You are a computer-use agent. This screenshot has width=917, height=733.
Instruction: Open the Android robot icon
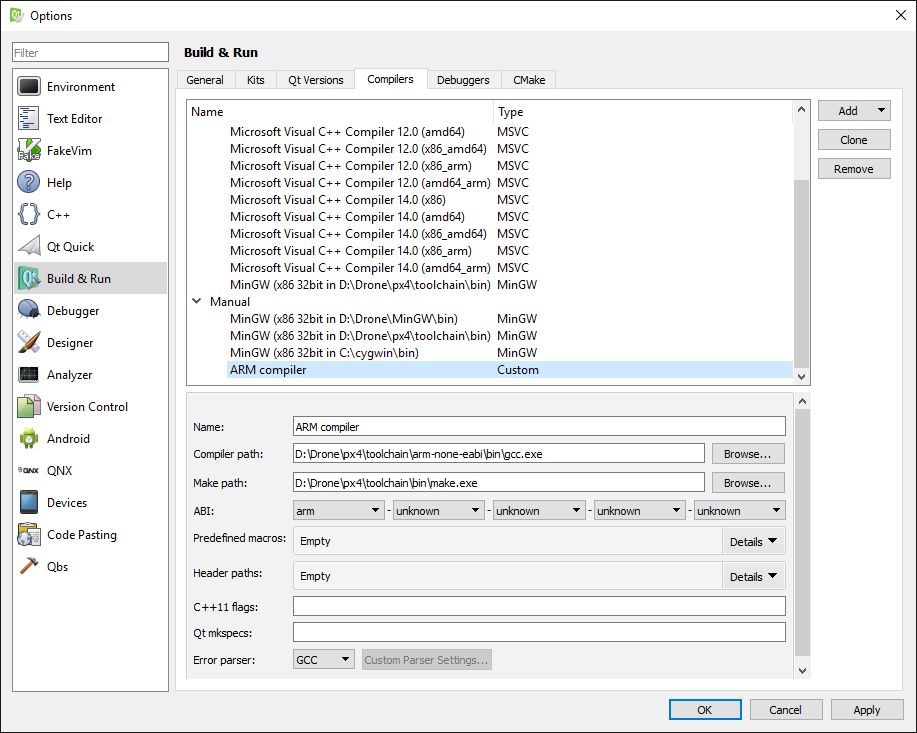coord(29,438)
